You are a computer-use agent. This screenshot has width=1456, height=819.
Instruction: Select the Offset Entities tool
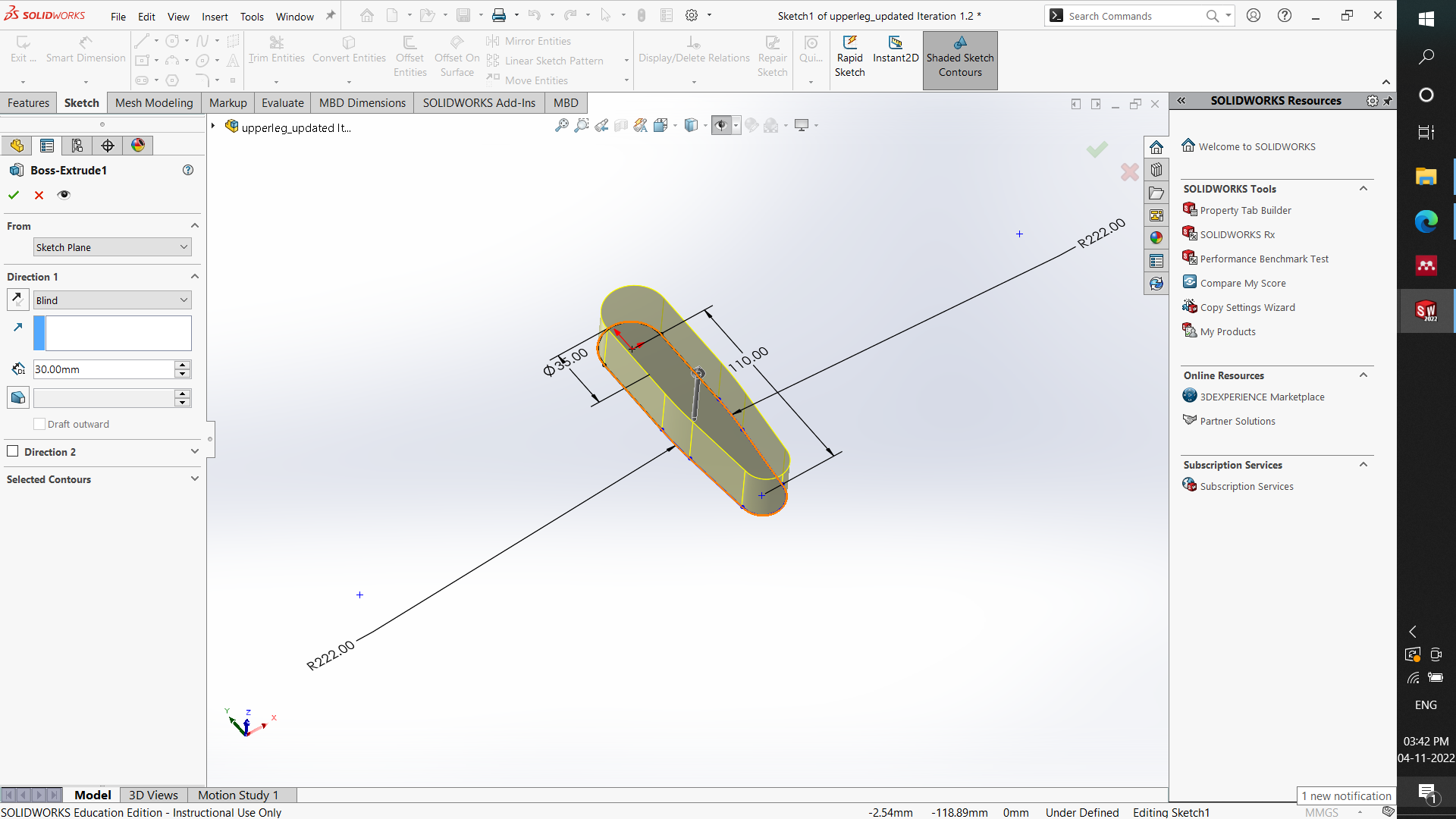click(409, 53)
